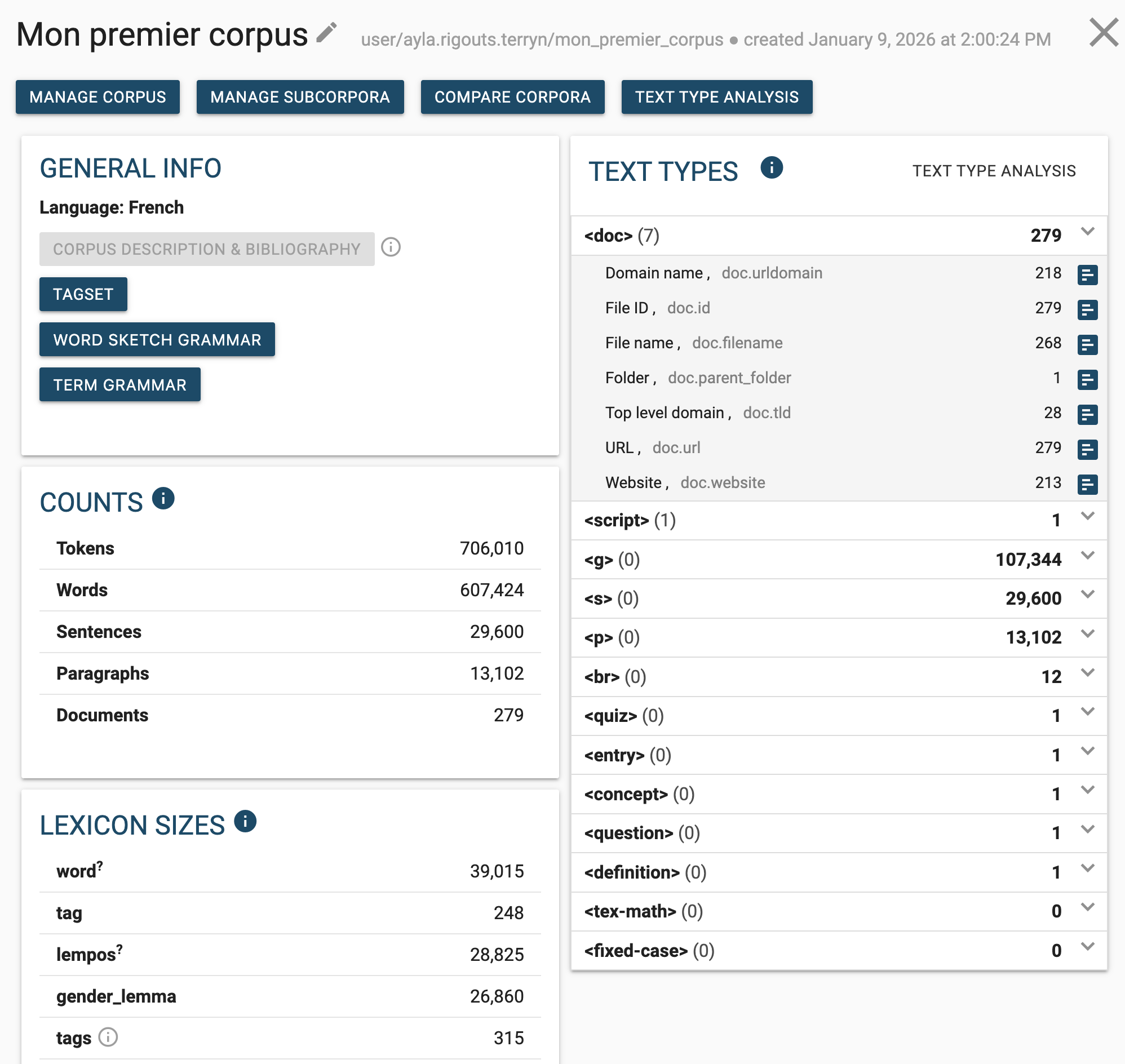Open Manage Subcorpora

(300, 97)
